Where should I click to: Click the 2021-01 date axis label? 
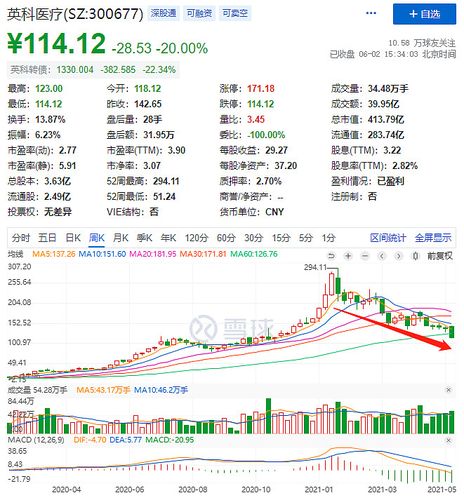pyautogui.click(x=319, y=489)
